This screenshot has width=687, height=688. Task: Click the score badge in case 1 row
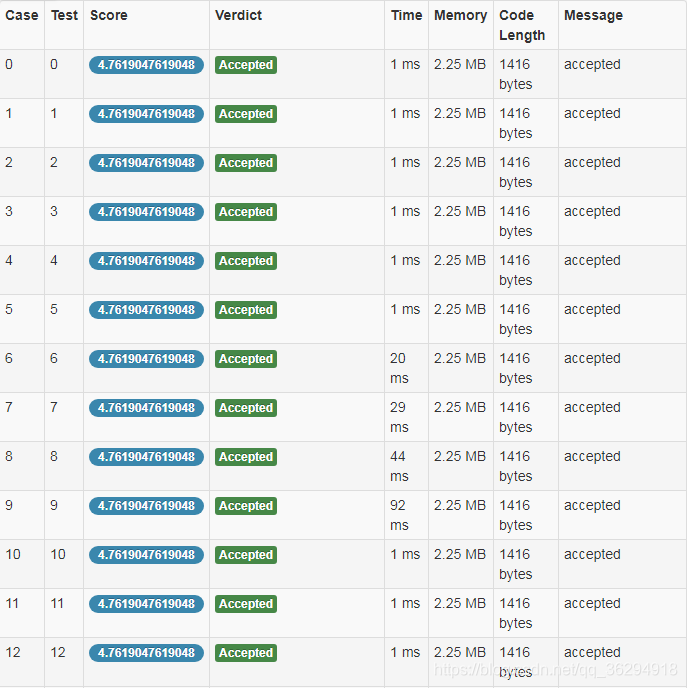tap(146, 114)
